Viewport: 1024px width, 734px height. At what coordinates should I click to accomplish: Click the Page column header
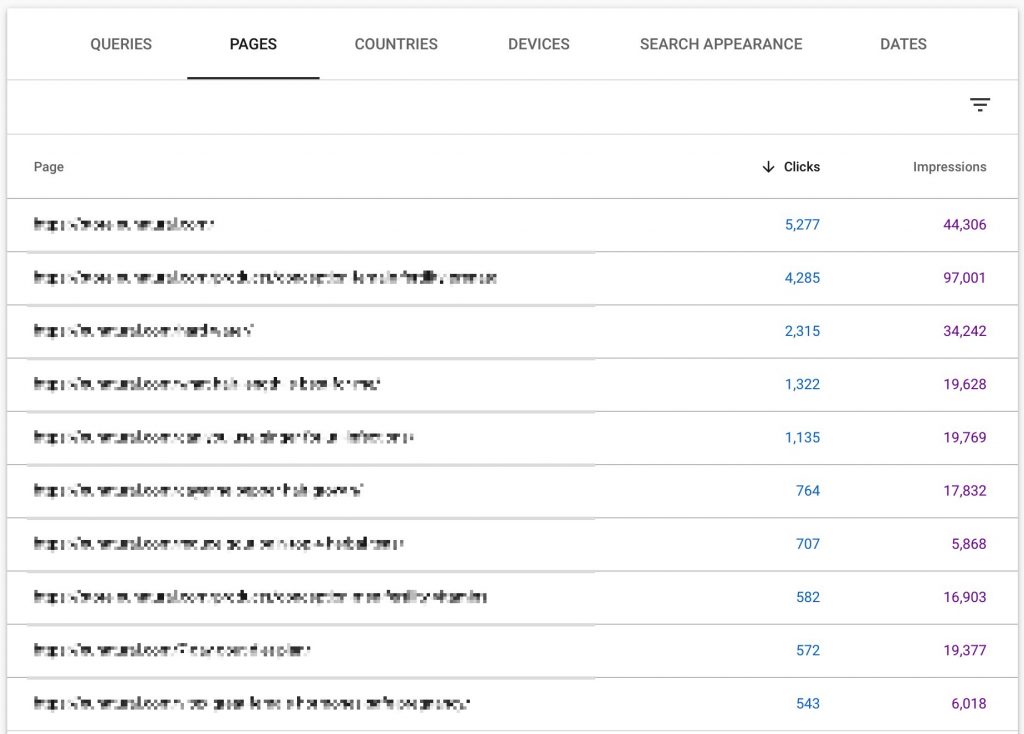coord(49,167)
